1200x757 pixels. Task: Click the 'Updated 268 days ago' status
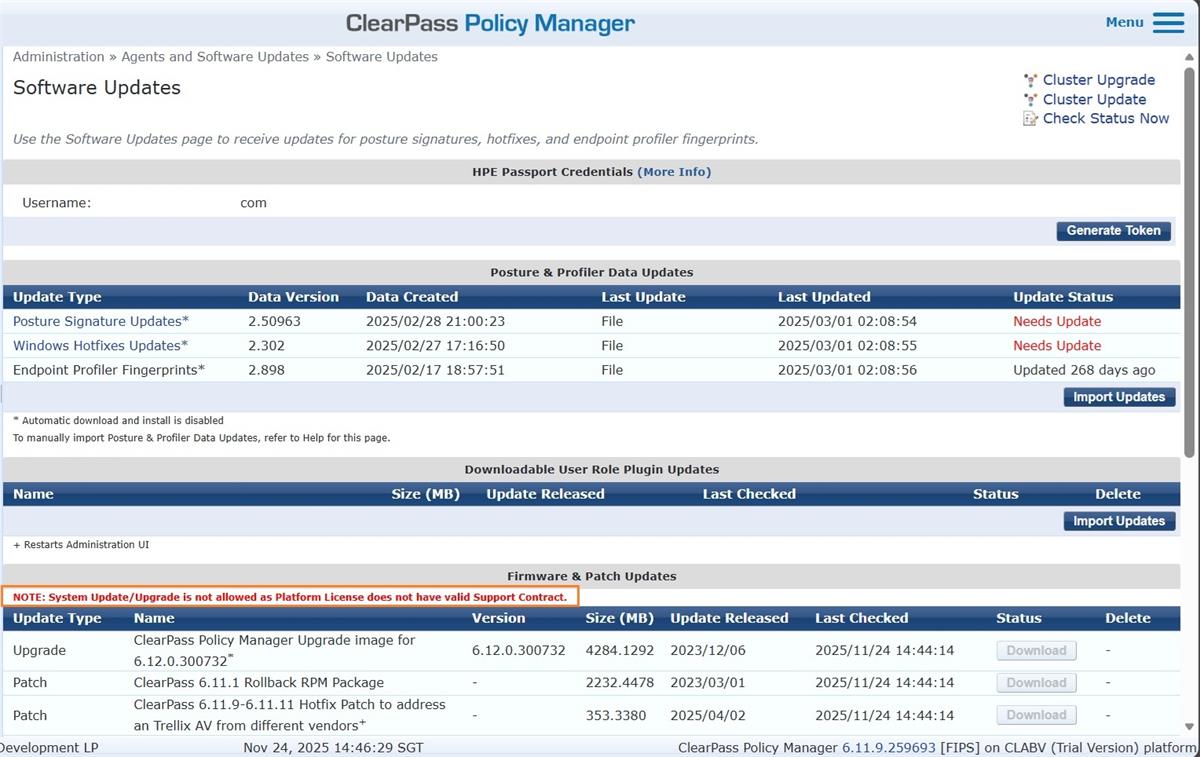(1084, 370)
